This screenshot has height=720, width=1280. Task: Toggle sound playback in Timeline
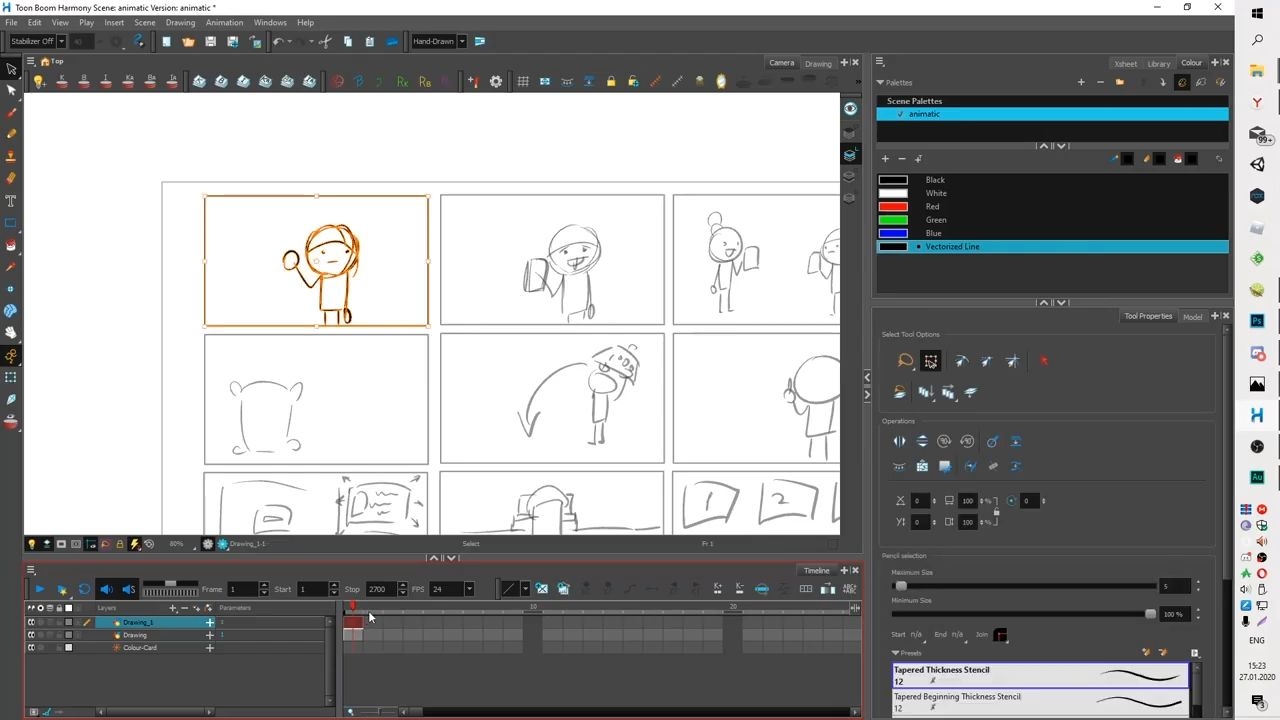(106, 589)
